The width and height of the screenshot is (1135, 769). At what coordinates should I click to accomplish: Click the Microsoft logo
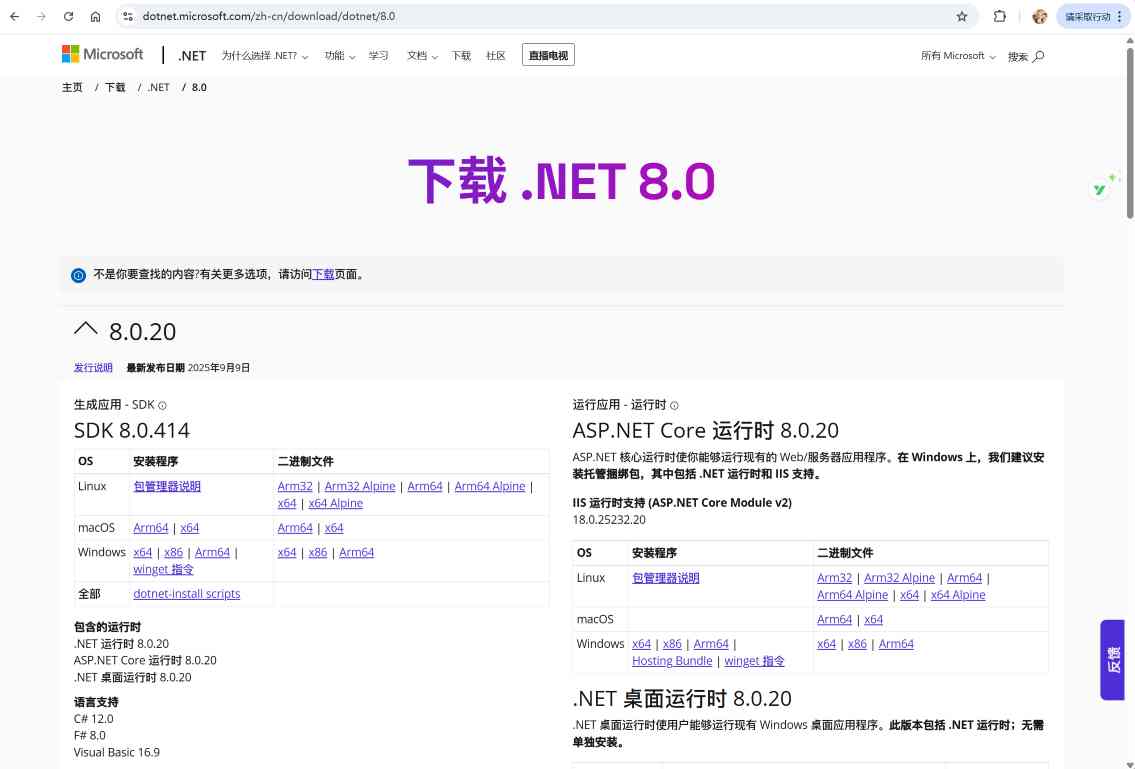103,55
